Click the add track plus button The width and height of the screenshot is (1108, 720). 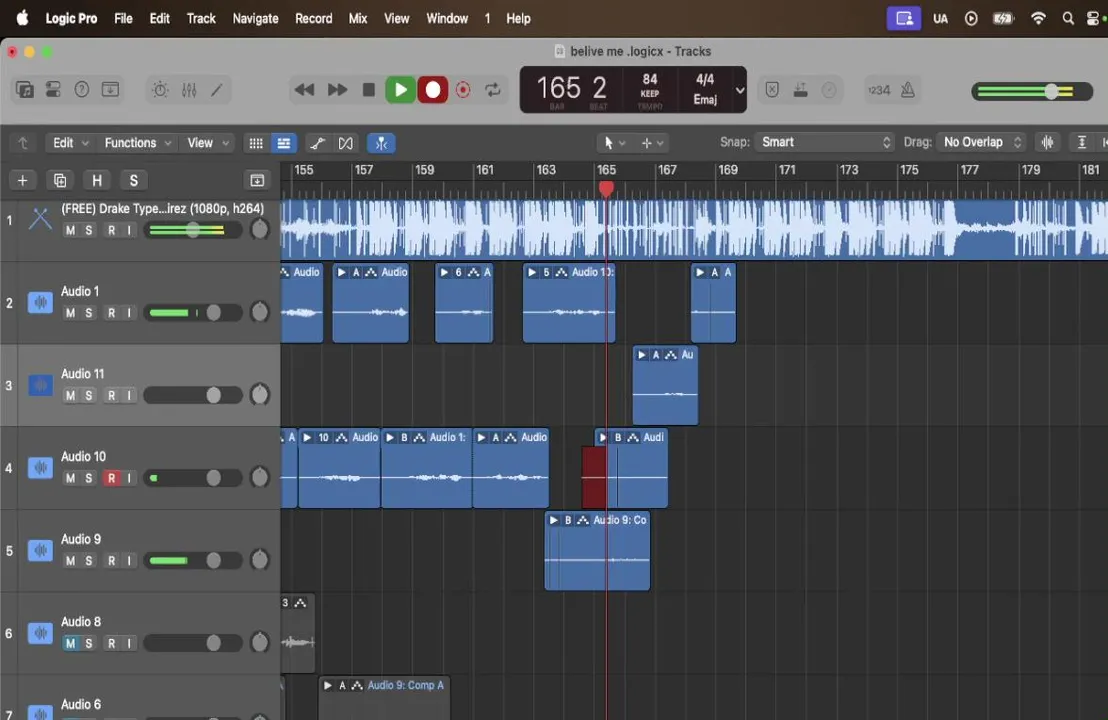point(23,181)
